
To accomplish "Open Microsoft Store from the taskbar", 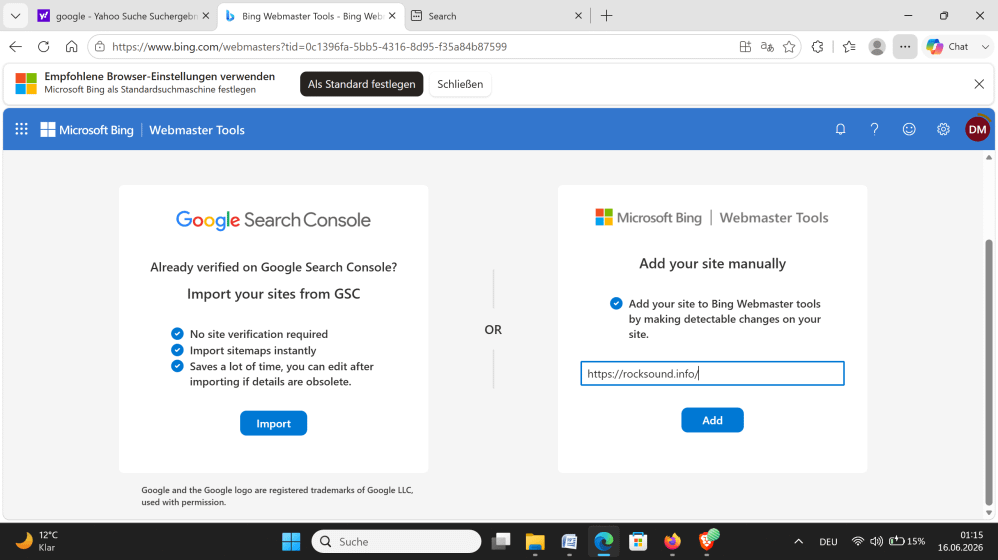I will (638, 542).
